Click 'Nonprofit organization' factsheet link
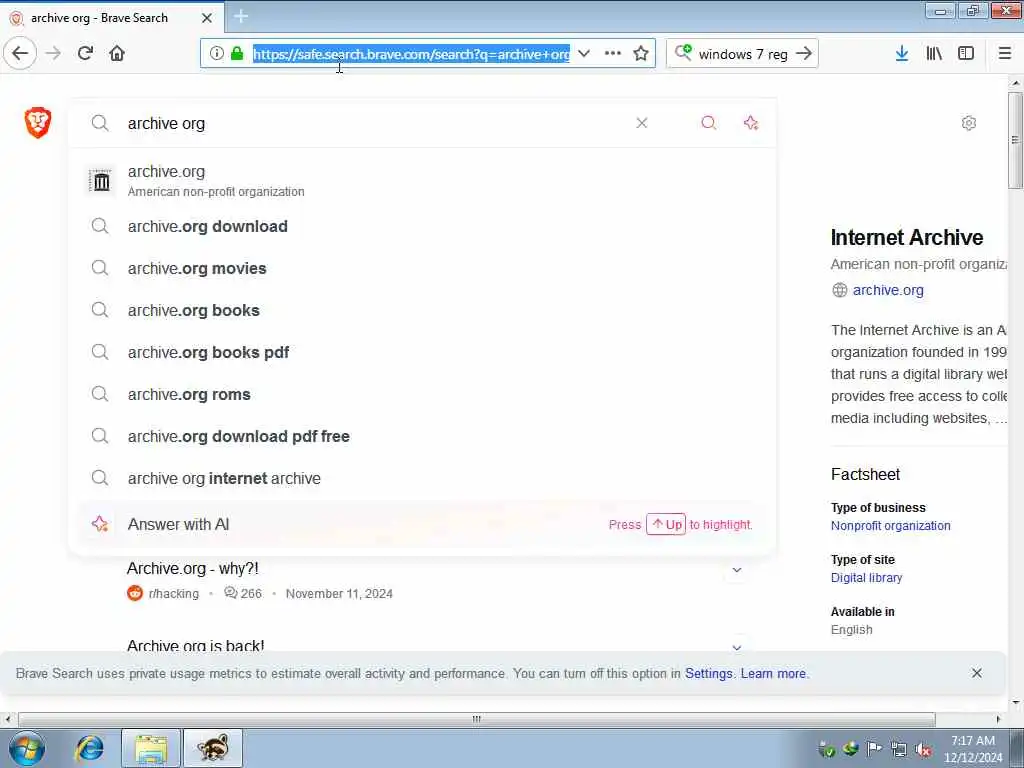The height and width of the screenshot is (768, 1024). [890, 526]
